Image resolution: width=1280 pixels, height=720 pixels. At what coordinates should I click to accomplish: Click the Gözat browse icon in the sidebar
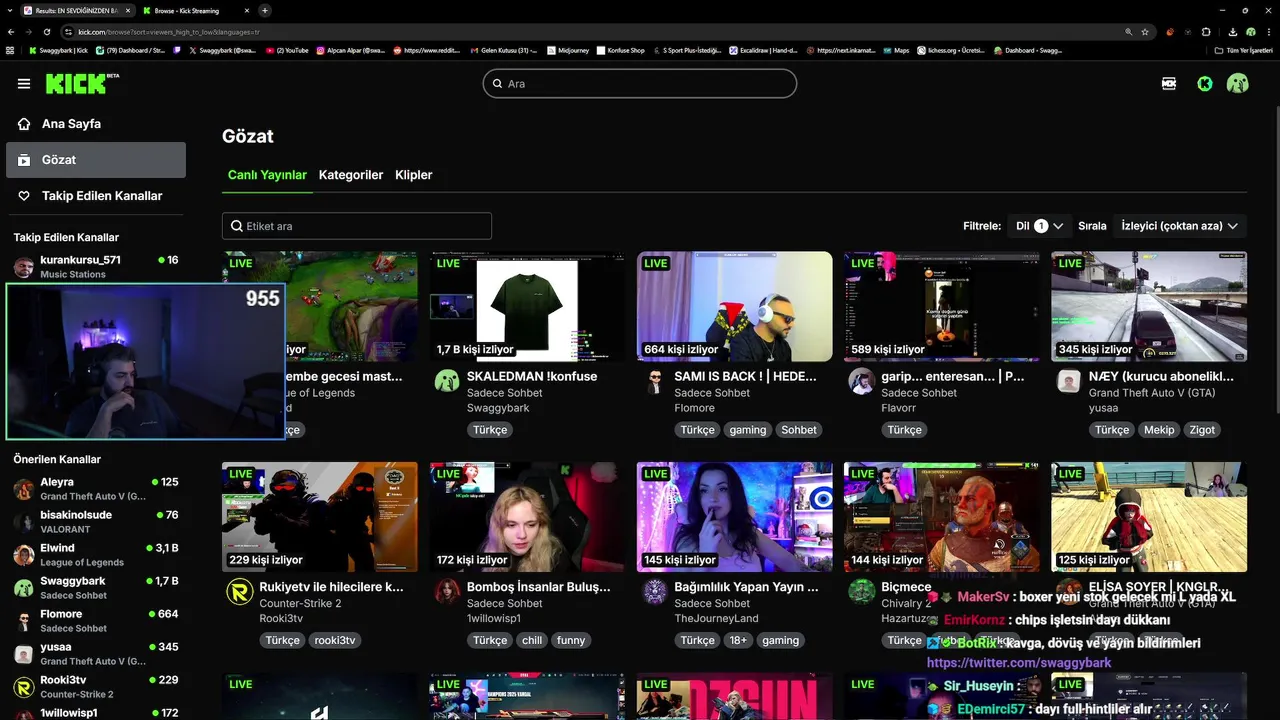(24, 160)
